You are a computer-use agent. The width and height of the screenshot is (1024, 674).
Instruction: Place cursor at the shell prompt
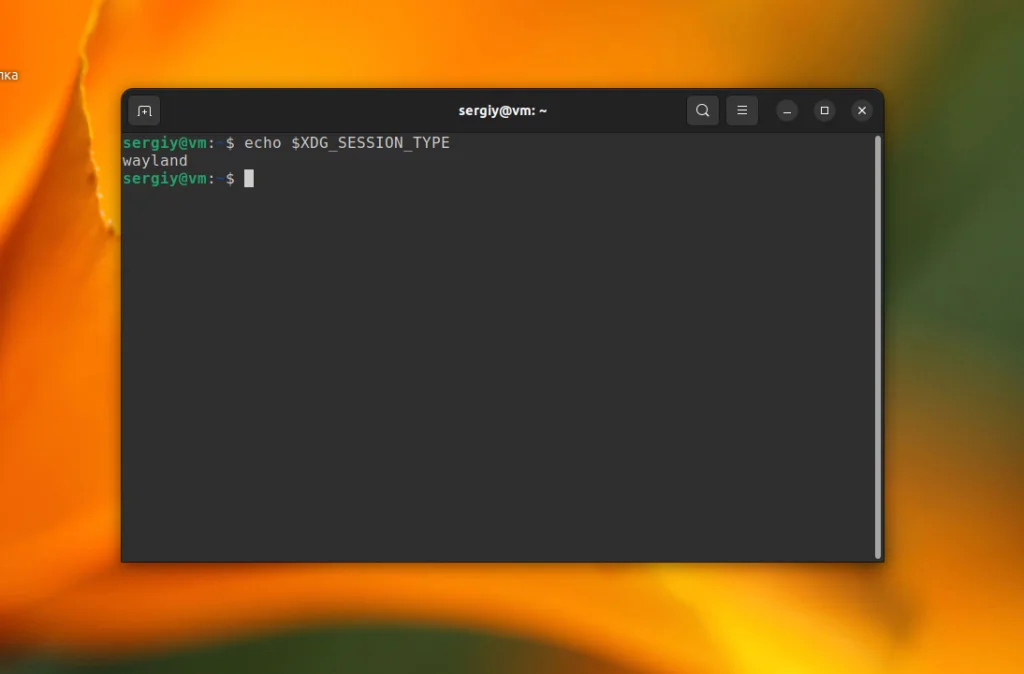(250, 178)
